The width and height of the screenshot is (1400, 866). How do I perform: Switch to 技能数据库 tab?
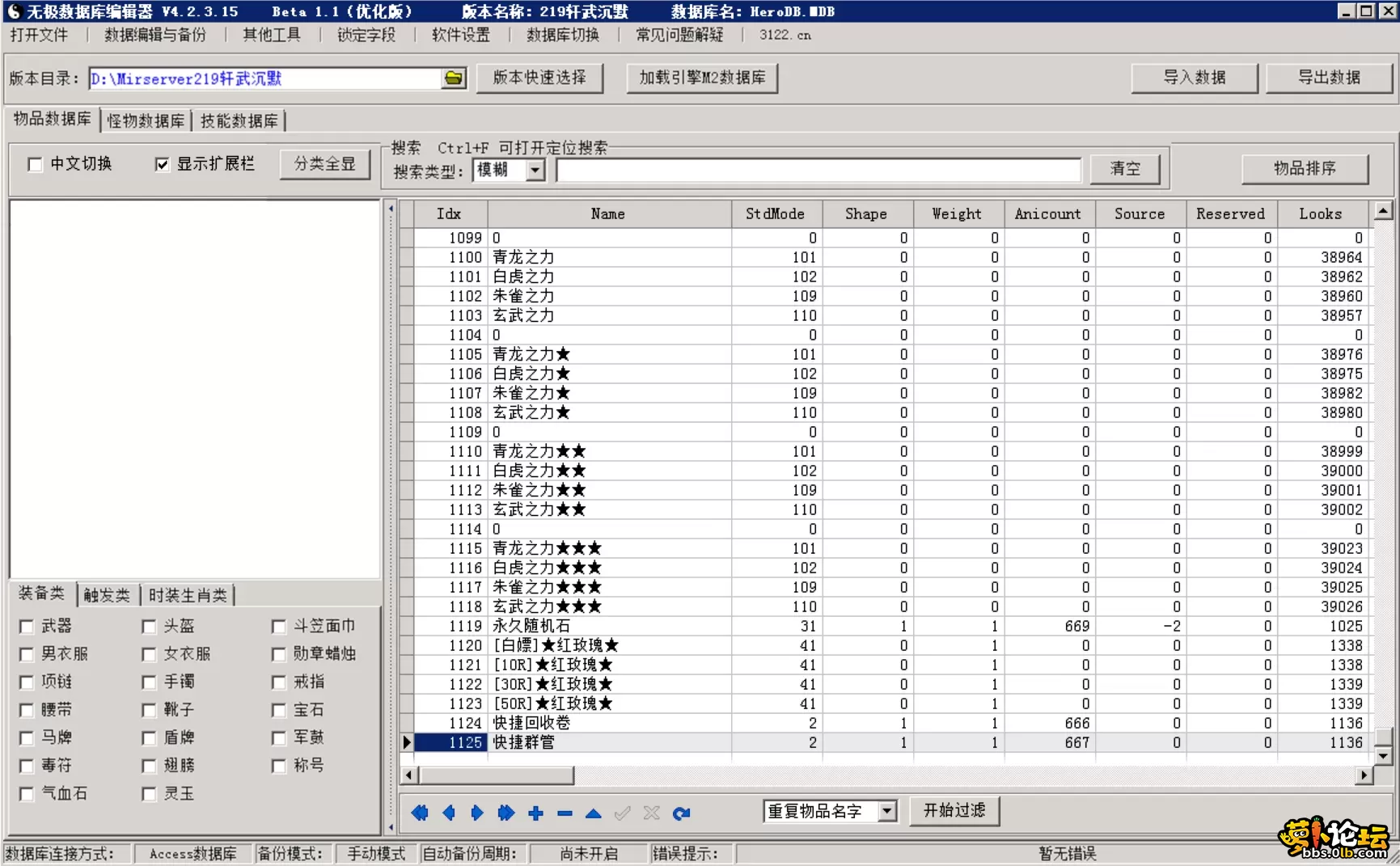[239, 120]
